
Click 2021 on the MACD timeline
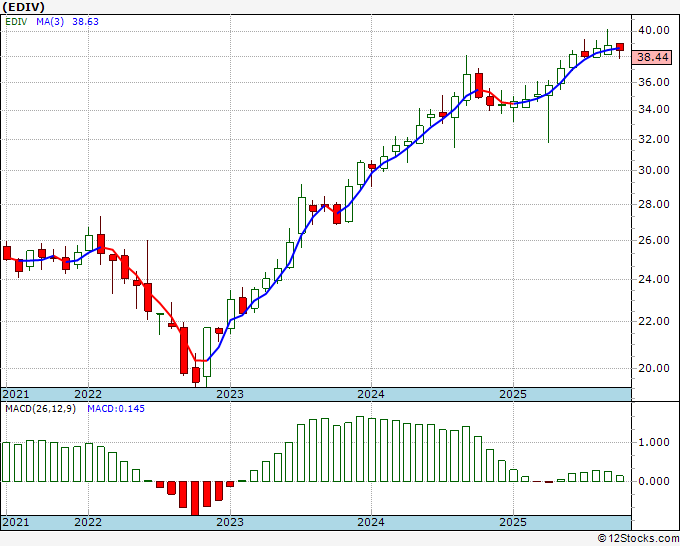click(16, 522)
